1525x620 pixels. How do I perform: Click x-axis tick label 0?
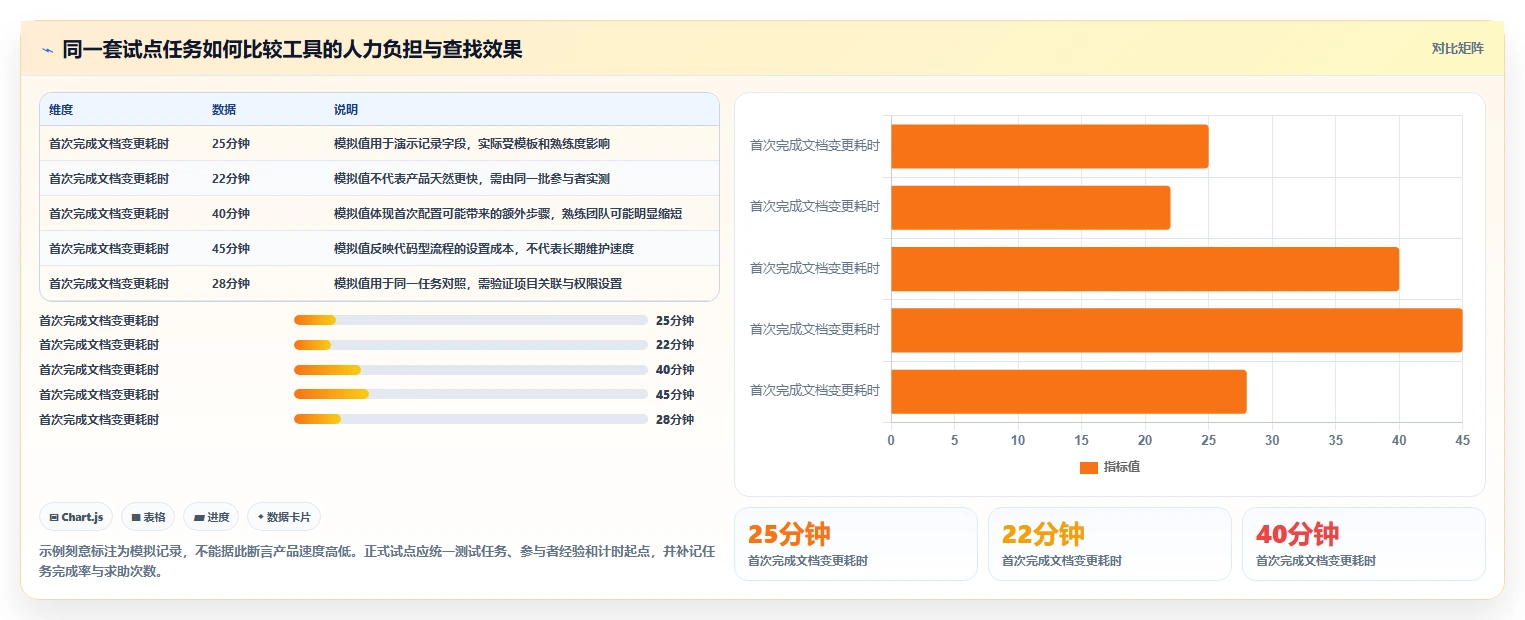click(x=891, y=440)
